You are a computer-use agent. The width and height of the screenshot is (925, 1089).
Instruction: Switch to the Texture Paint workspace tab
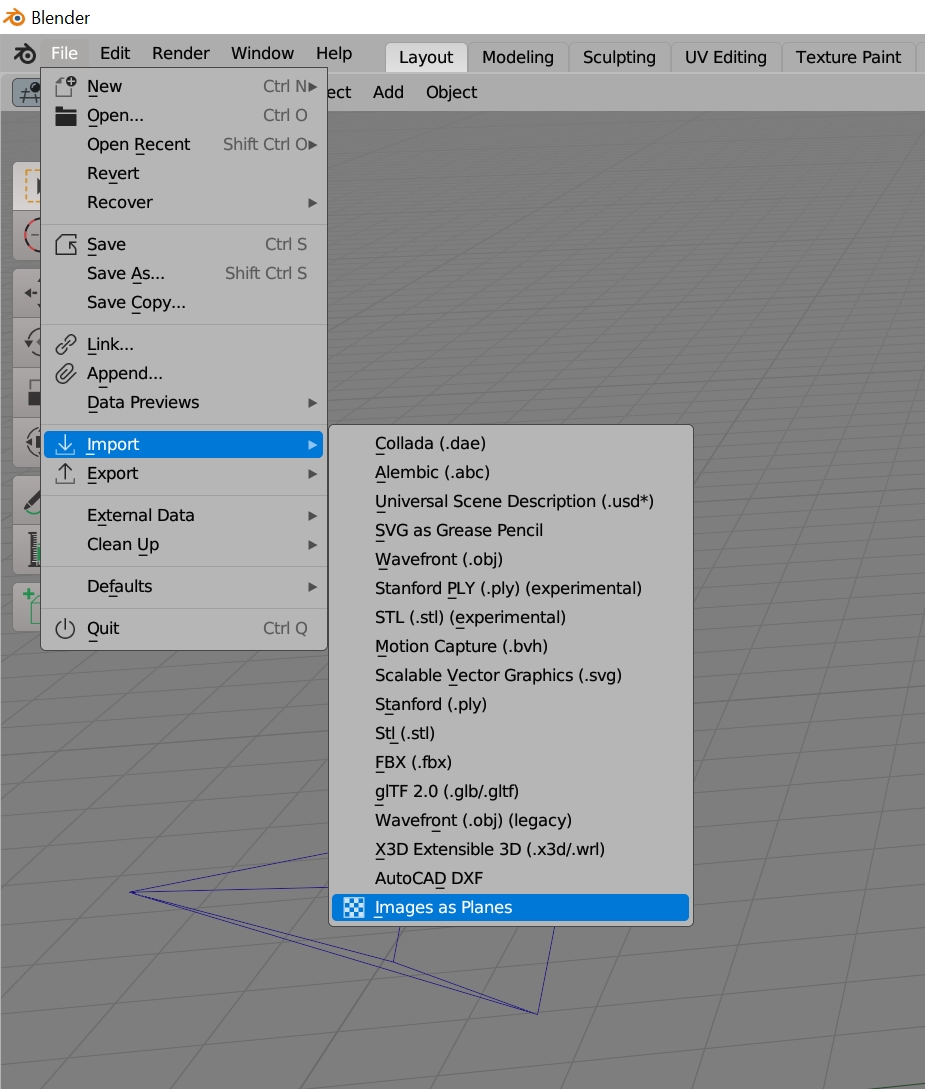848,57
